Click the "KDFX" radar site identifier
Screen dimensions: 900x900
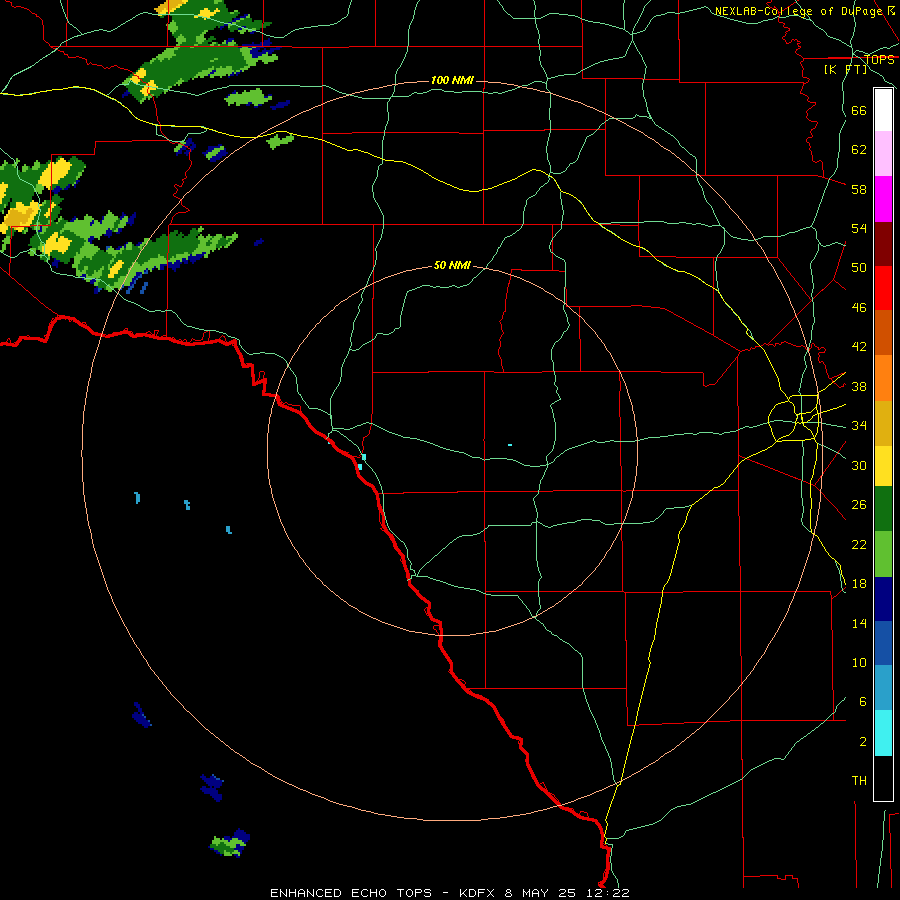(476, 893)
